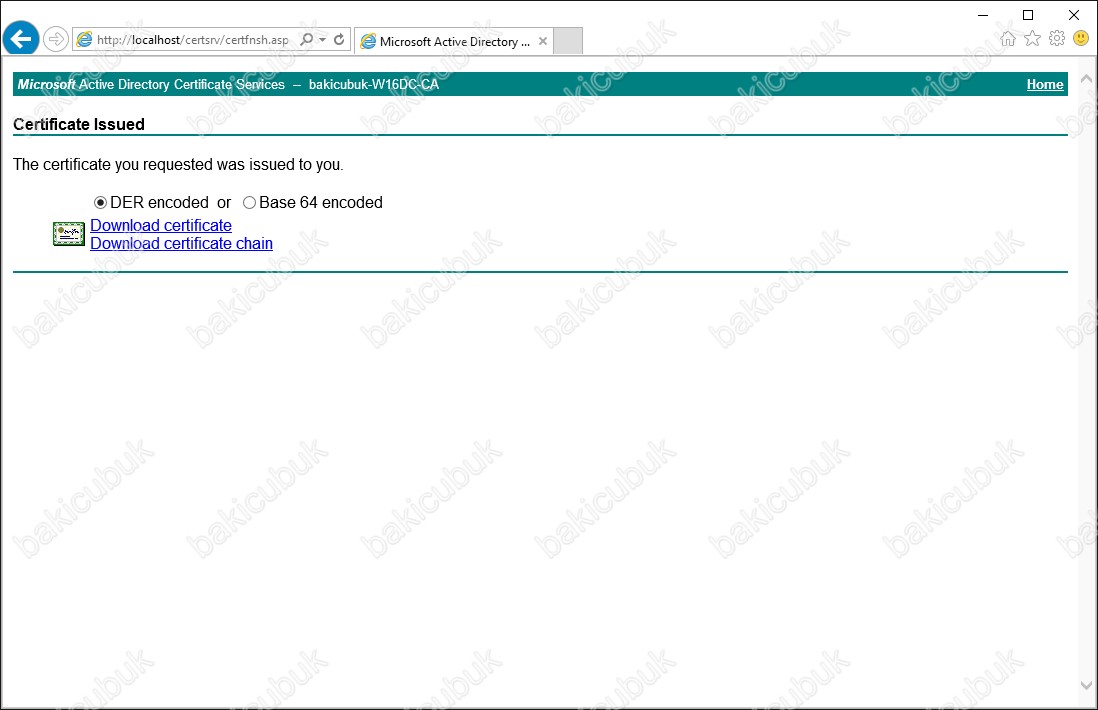The image size is (1098, 710).
Task: Open the browser Home page icon
Action: coord(1008,39)
